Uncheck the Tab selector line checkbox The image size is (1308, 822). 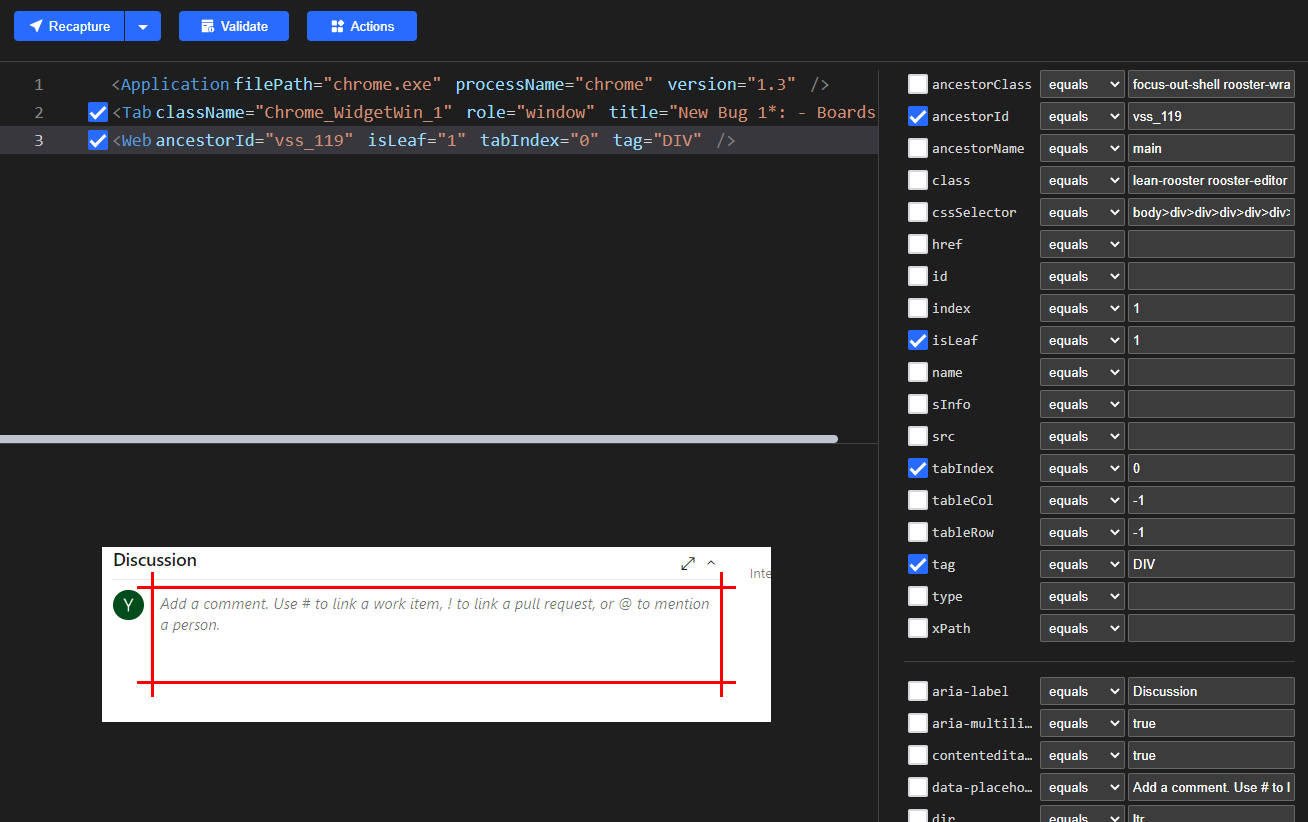click(x=97, y=112)
